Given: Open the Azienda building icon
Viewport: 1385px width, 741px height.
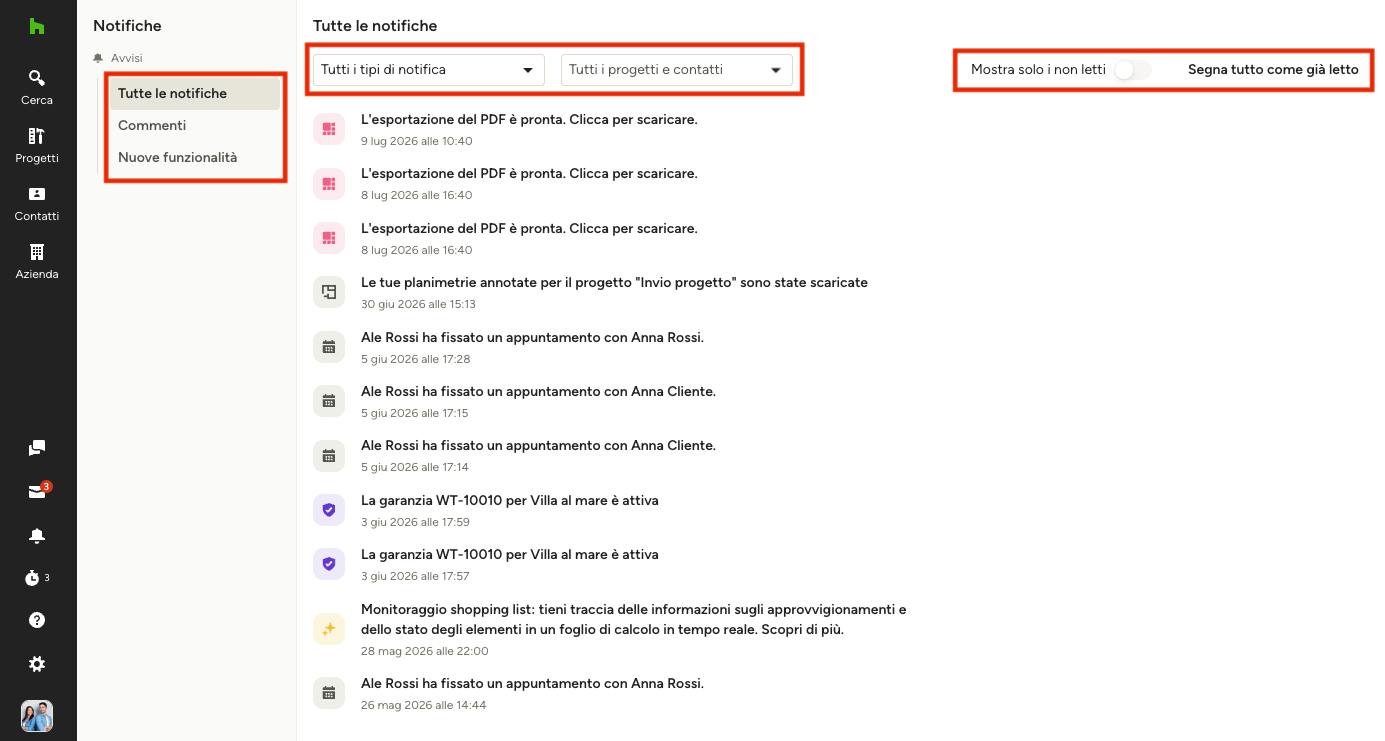Looking at the screenshot, I should coord(37,261).
